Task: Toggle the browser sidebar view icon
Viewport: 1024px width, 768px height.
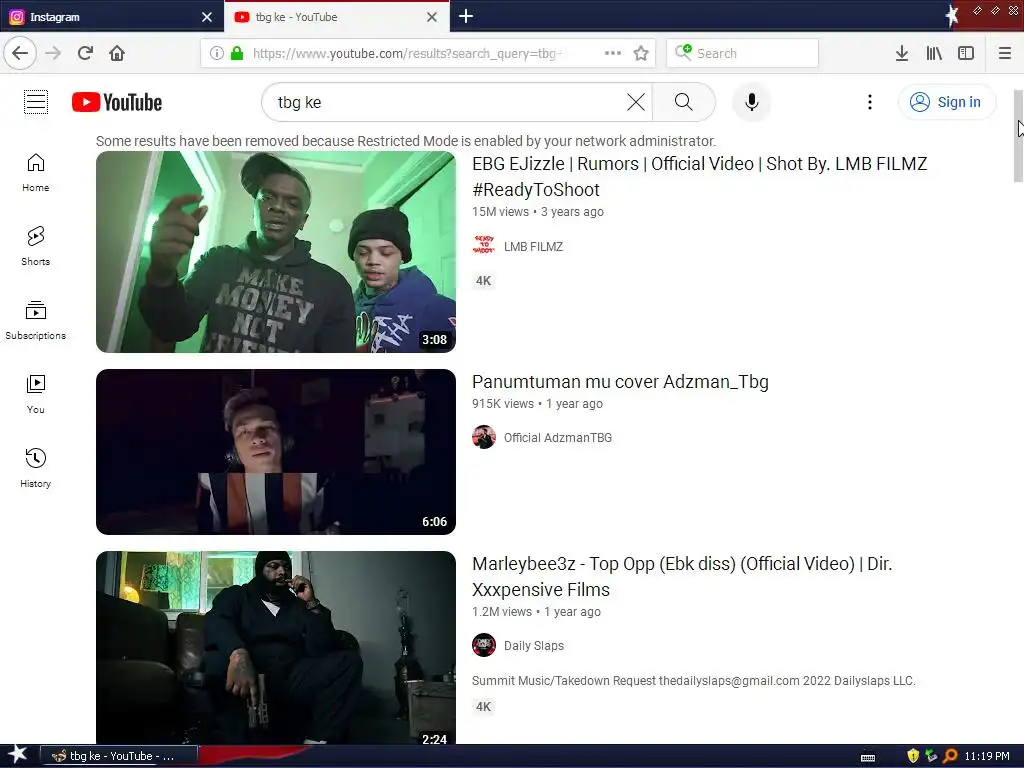Action: coord(966,53)
